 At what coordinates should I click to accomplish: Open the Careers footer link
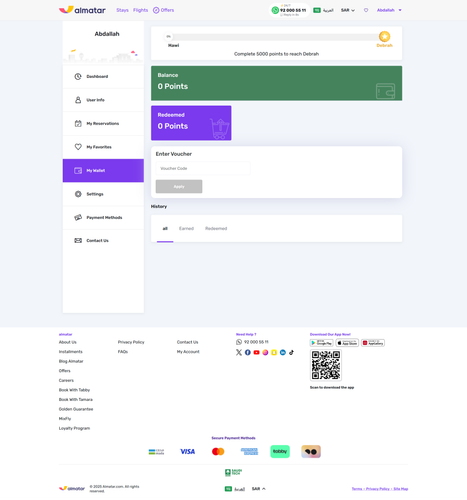(x=66, y=380)
